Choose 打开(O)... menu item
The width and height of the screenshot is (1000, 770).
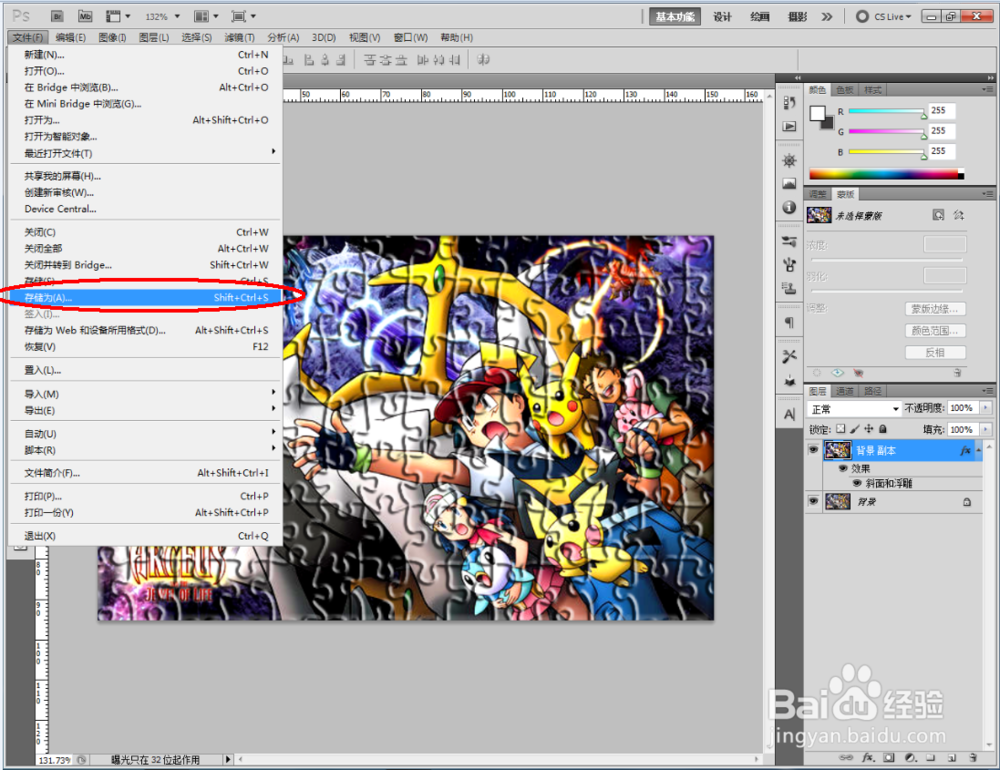pos(146,71)
